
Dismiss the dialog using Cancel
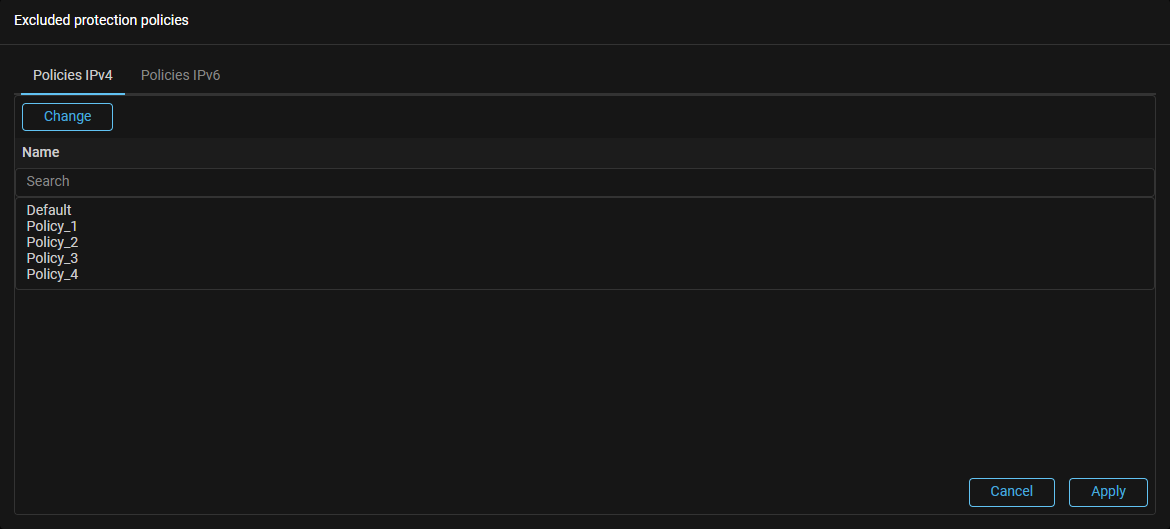pos(1011,492)
